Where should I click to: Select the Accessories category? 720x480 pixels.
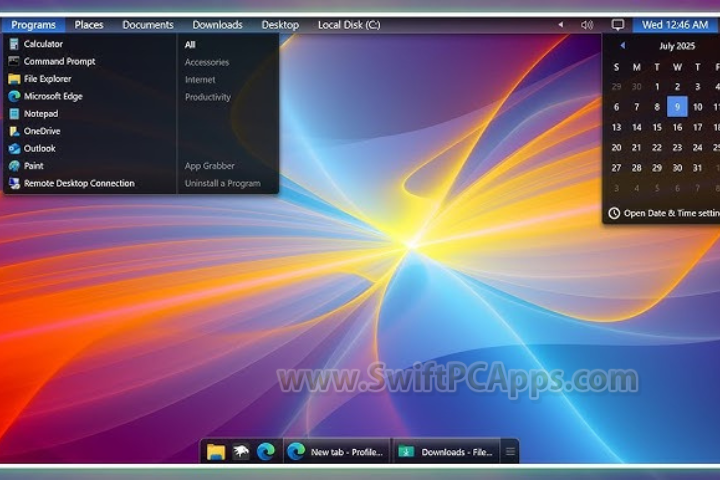pyautogui.click(x=207, y=62)
